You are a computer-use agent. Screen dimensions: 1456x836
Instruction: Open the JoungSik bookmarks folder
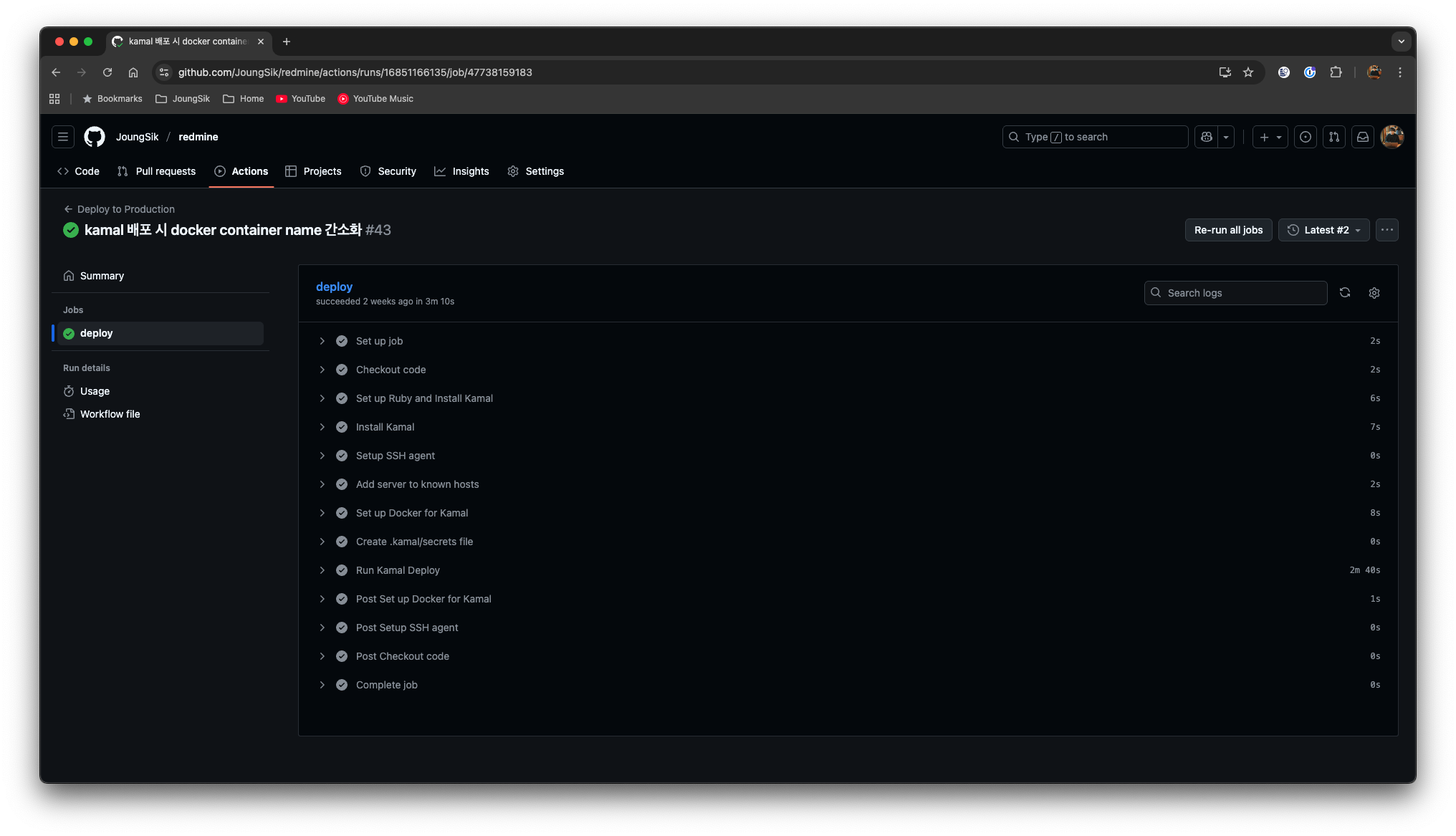point(183,99)
